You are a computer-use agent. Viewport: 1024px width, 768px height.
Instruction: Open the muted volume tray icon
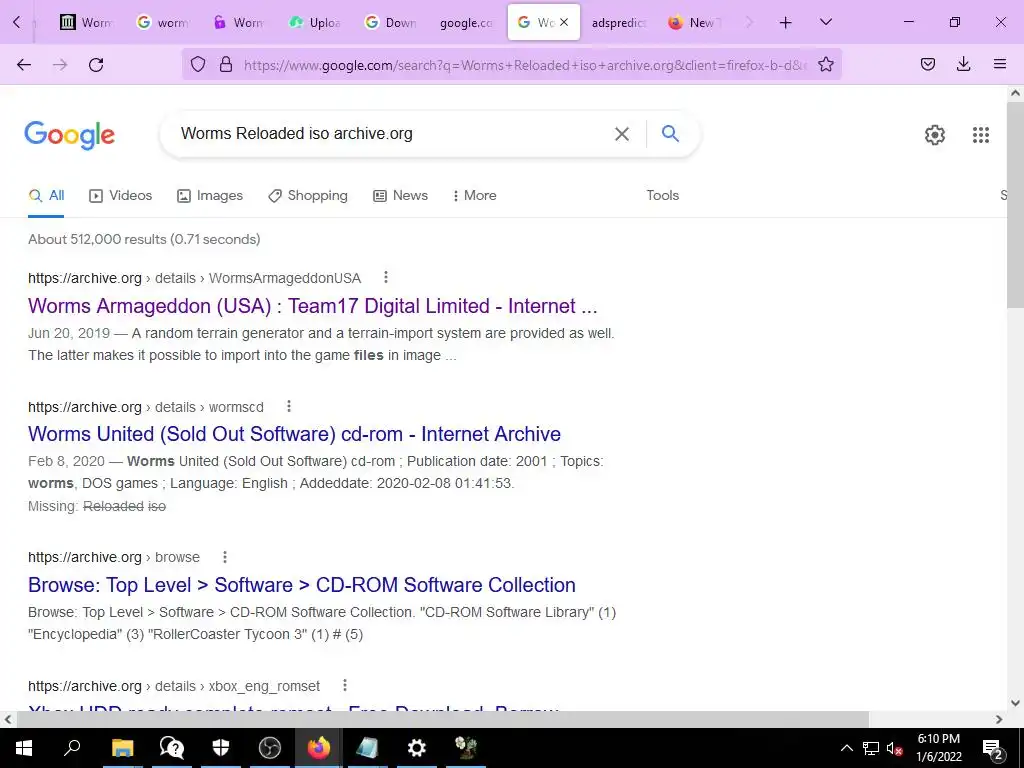[894, 748]
